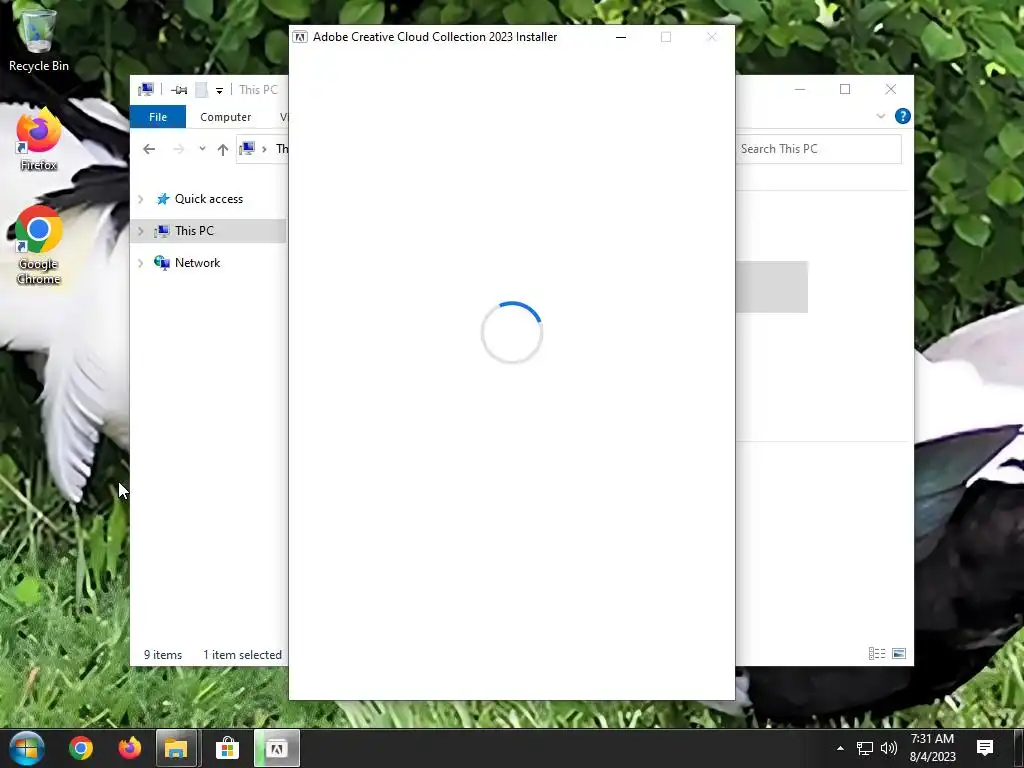This screenshot has height=768, width=1024.
Task: Click the New folder quick access icon
Action: pos(202,89)
